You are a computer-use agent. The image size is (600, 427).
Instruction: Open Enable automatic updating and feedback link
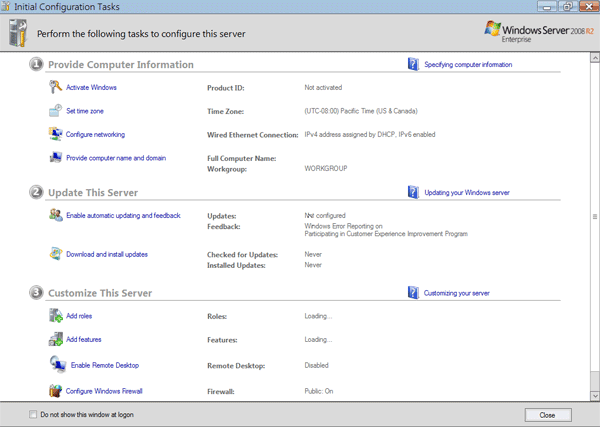123,215
